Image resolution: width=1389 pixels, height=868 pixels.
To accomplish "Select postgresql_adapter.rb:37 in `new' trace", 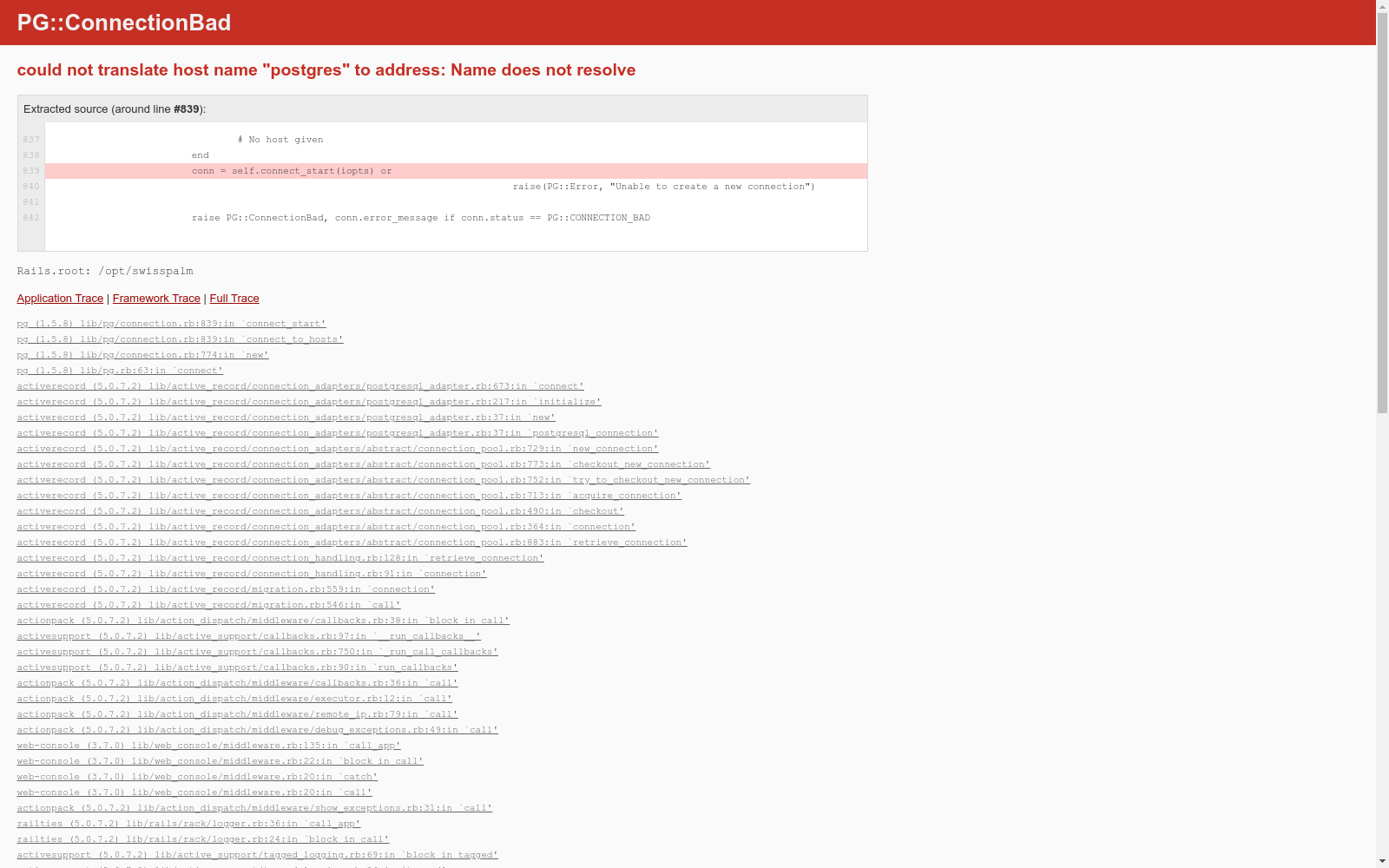I will click(x=286, y=418).
